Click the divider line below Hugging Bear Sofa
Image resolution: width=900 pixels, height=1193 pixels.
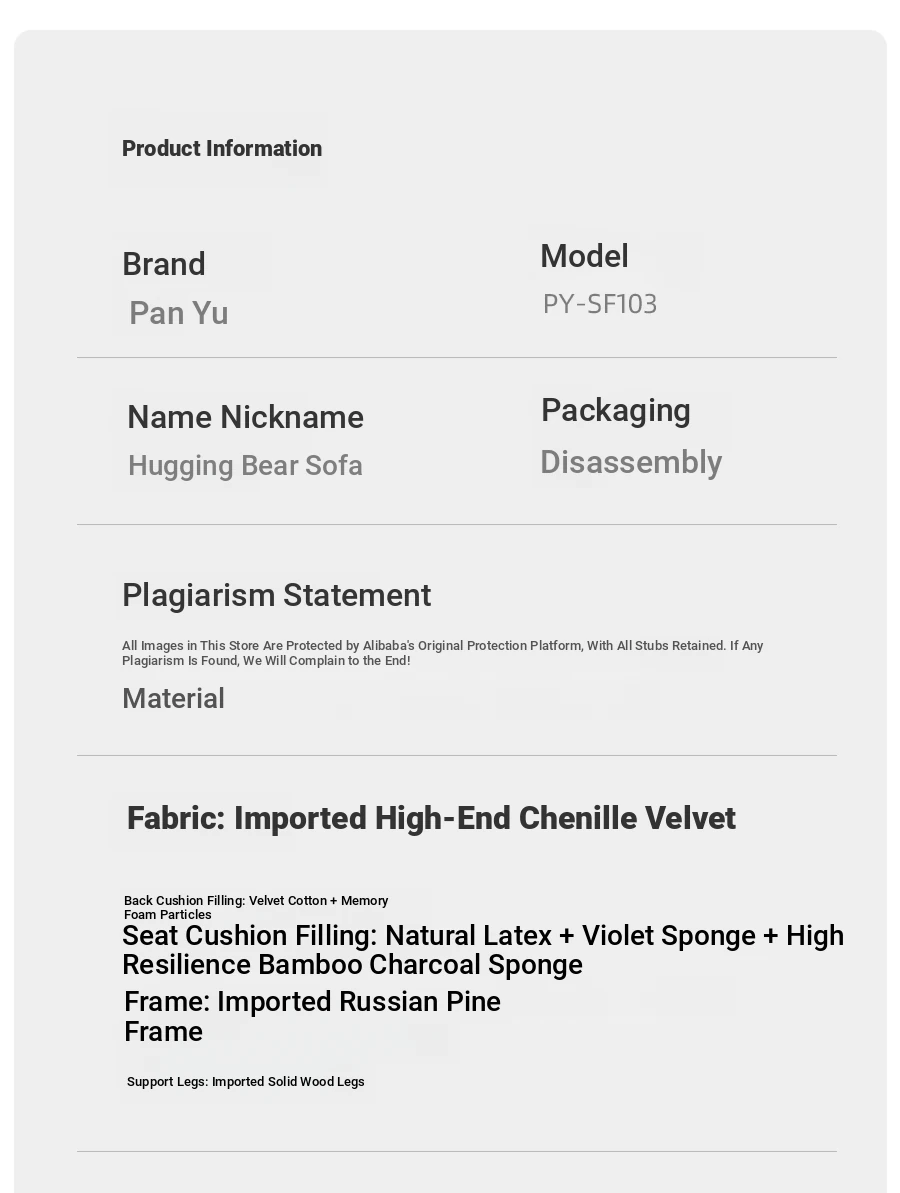[456, 524]
